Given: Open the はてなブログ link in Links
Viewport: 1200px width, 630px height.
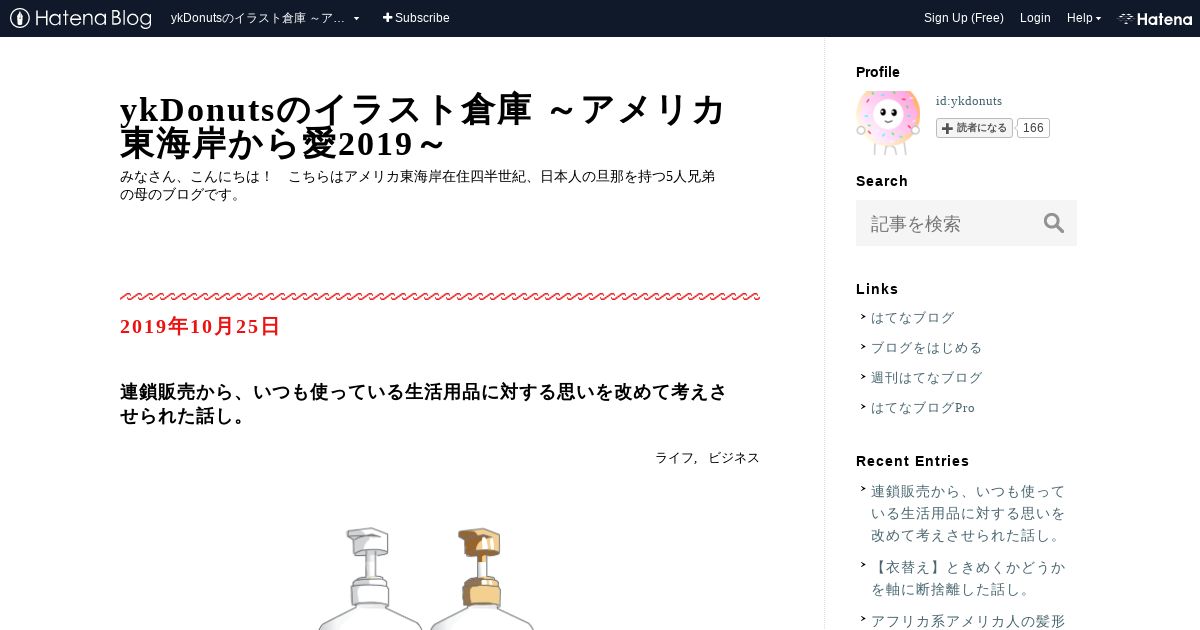Looking at the screenshot, I should coord(913,318).
